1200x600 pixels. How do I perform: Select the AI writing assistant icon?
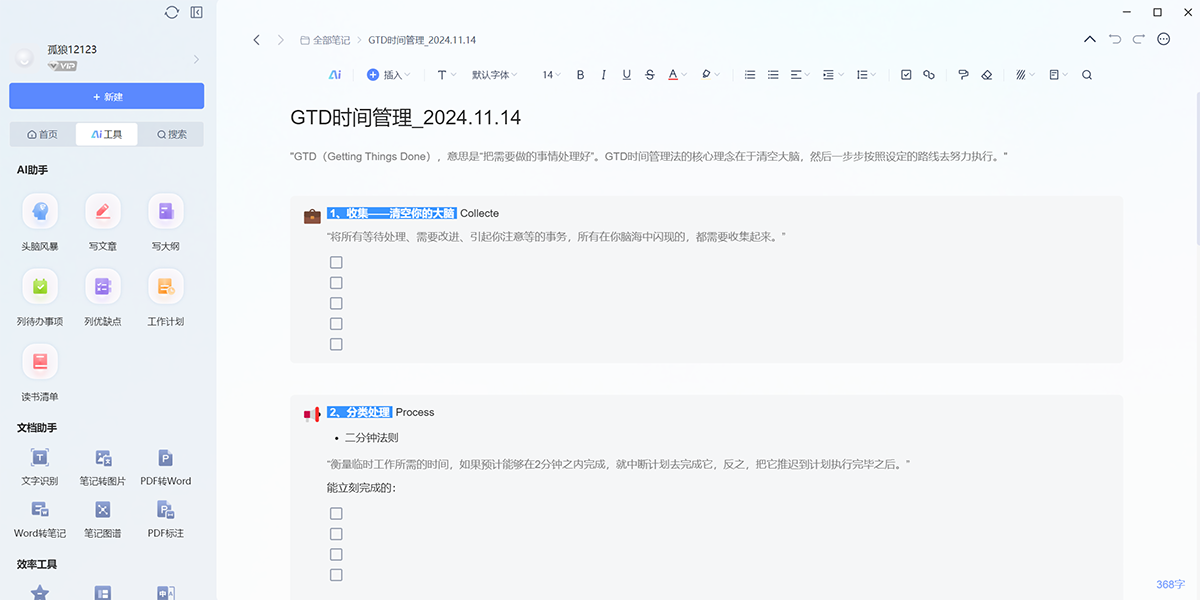[x=334, y=74]
